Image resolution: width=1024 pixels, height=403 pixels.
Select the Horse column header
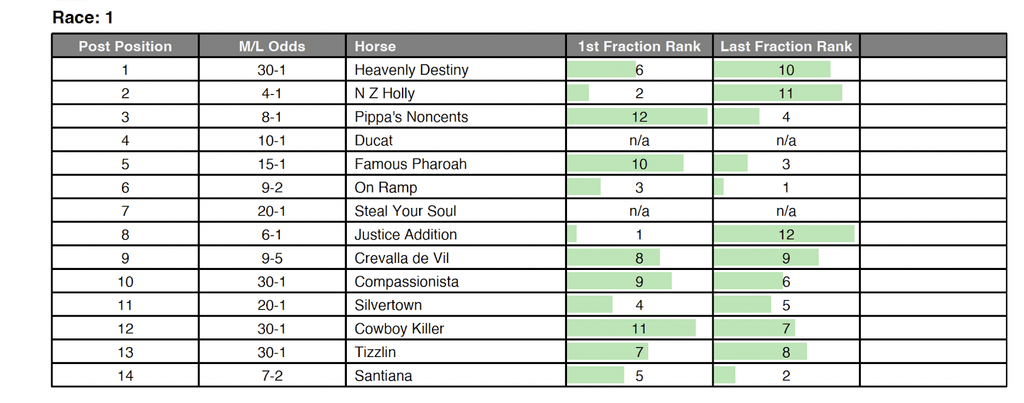[x=375, y=46]
